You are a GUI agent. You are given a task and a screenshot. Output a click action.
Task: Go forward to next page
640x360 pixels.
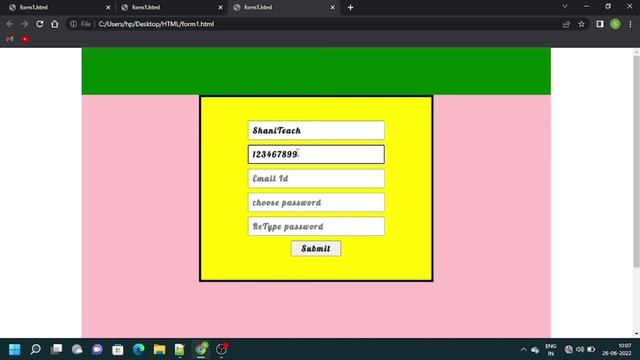(x=24, y=24)
